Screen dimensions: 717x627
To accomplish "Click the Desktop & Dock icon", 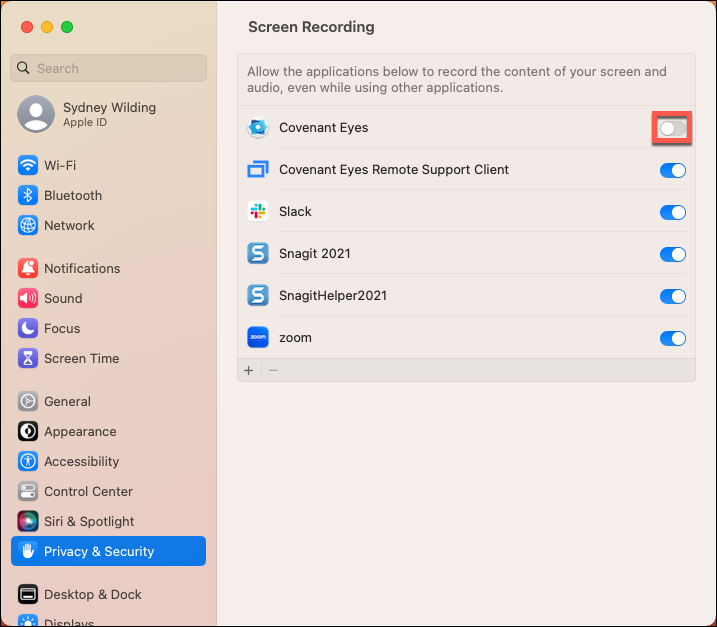I will coord(28,594).
